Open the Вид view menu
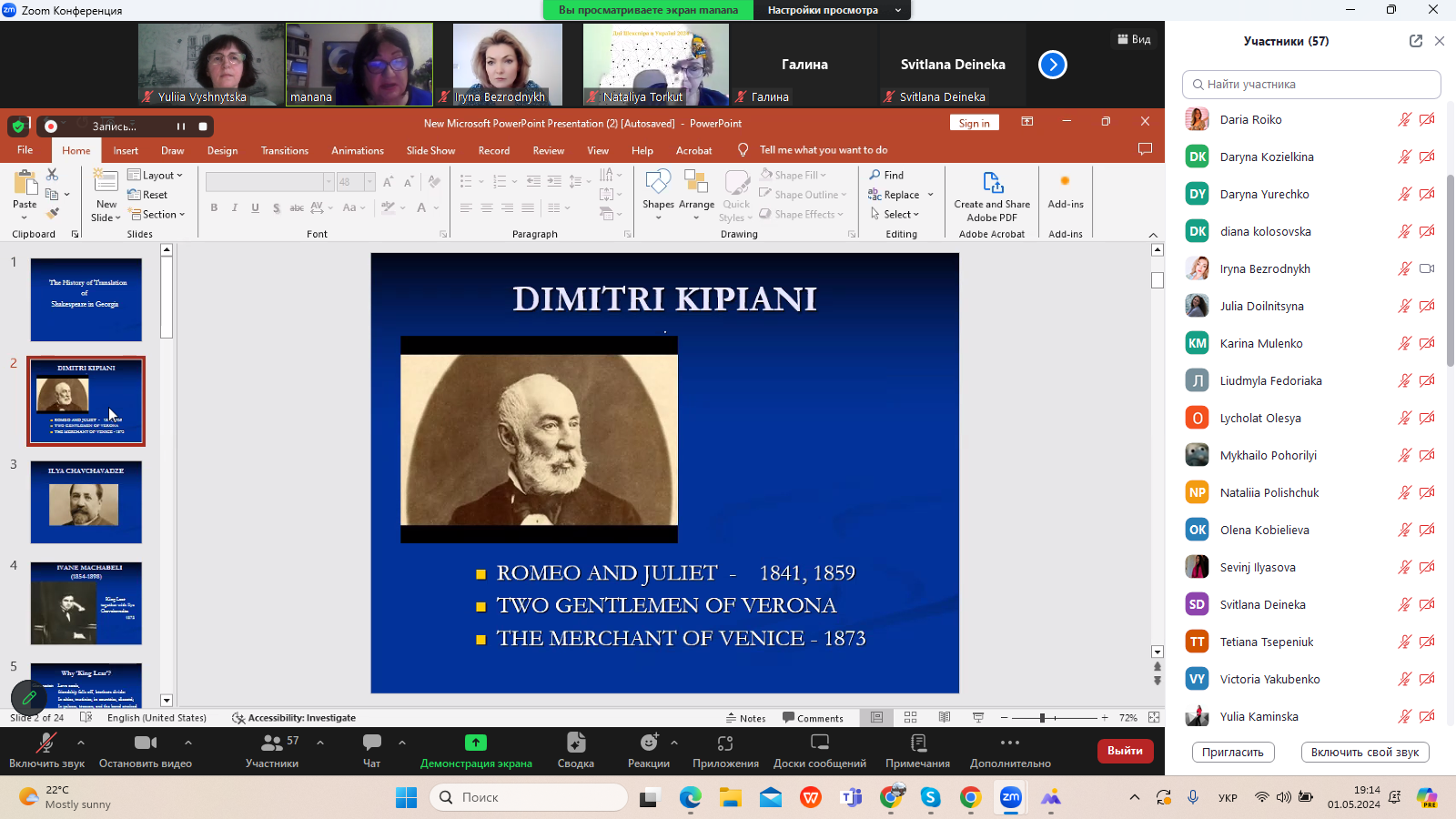 [1134, 39]
